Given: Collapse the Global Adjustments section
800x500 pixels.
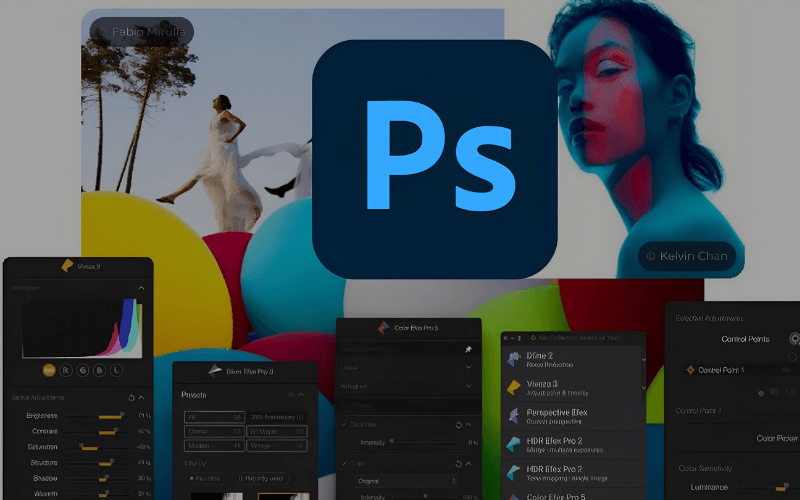Looking at the screenshot, I should (x=141, y=397).
